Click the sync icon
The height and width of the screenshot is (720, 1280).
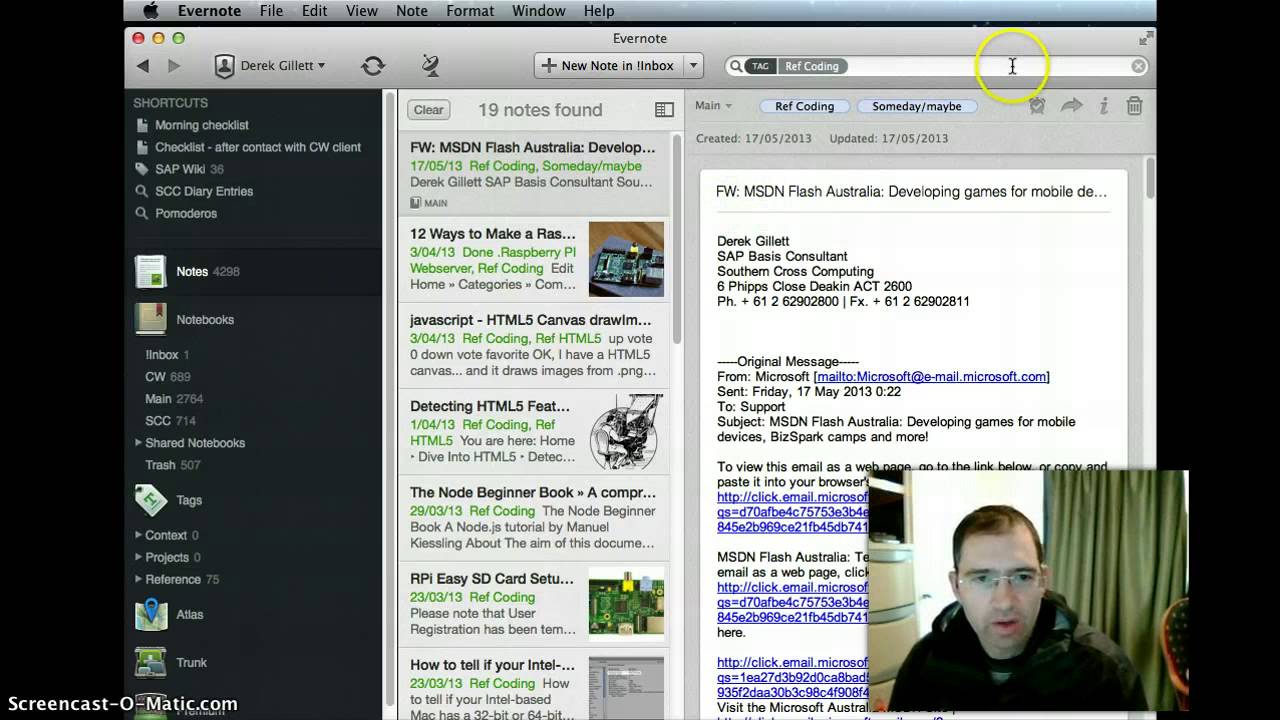pyautogui.click(x=373, y=66)
